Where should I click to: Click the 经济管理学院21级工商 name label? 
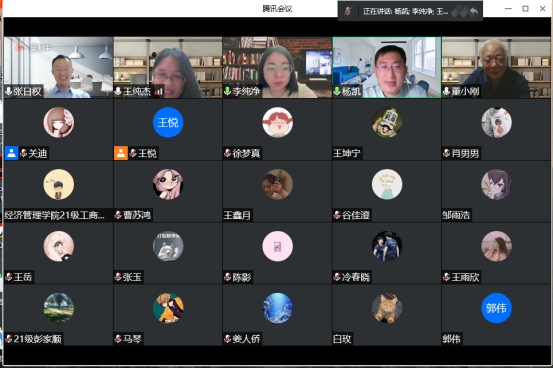pos(55,215)
